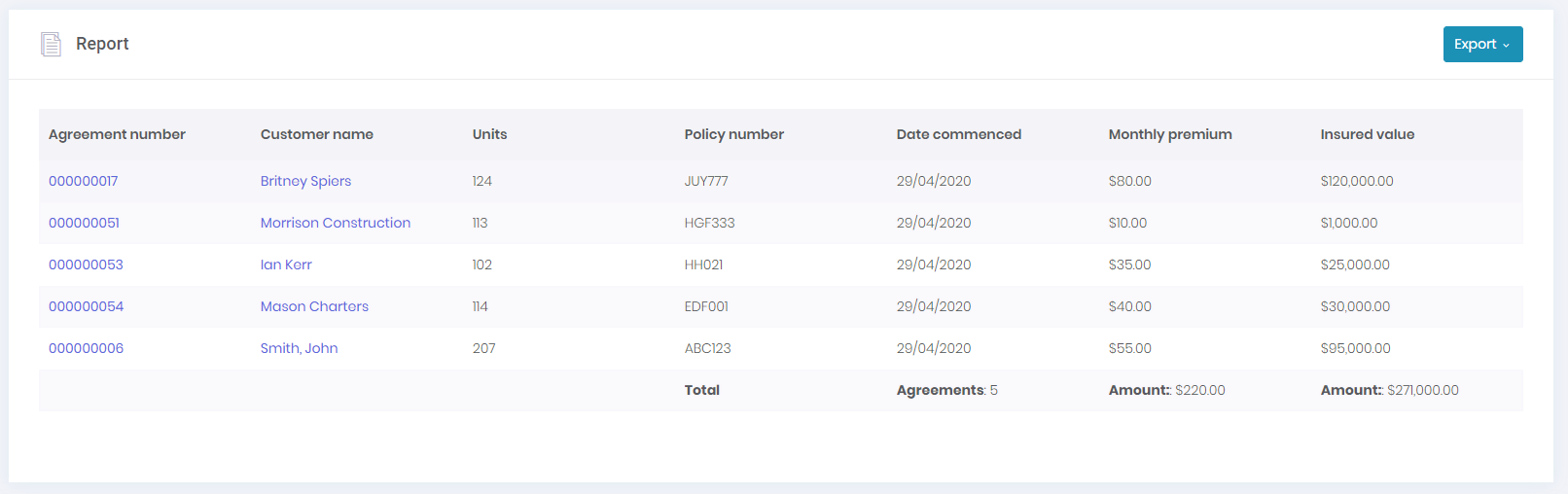The height and width of the screenshot is (494, 1568).
Task: Click the Date commenced column header
Action: pyautogui.click(x=958, y=134)
